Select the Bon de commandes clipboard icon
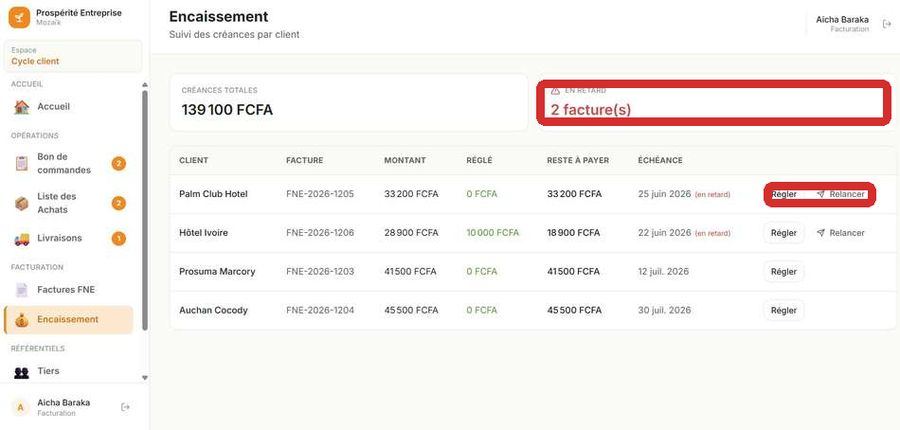Image resolution: width=900 pixels, height=430 pixels. [21, 164]
